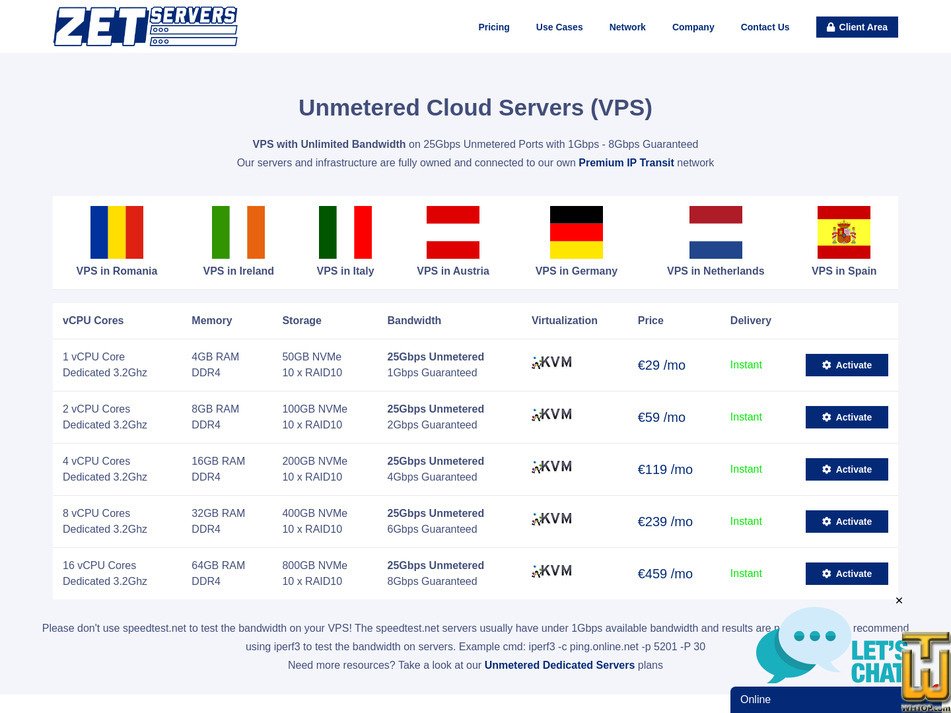Open the Use Cases menu
The height and width of the screenshot is (713, 951).
(559, 27)
